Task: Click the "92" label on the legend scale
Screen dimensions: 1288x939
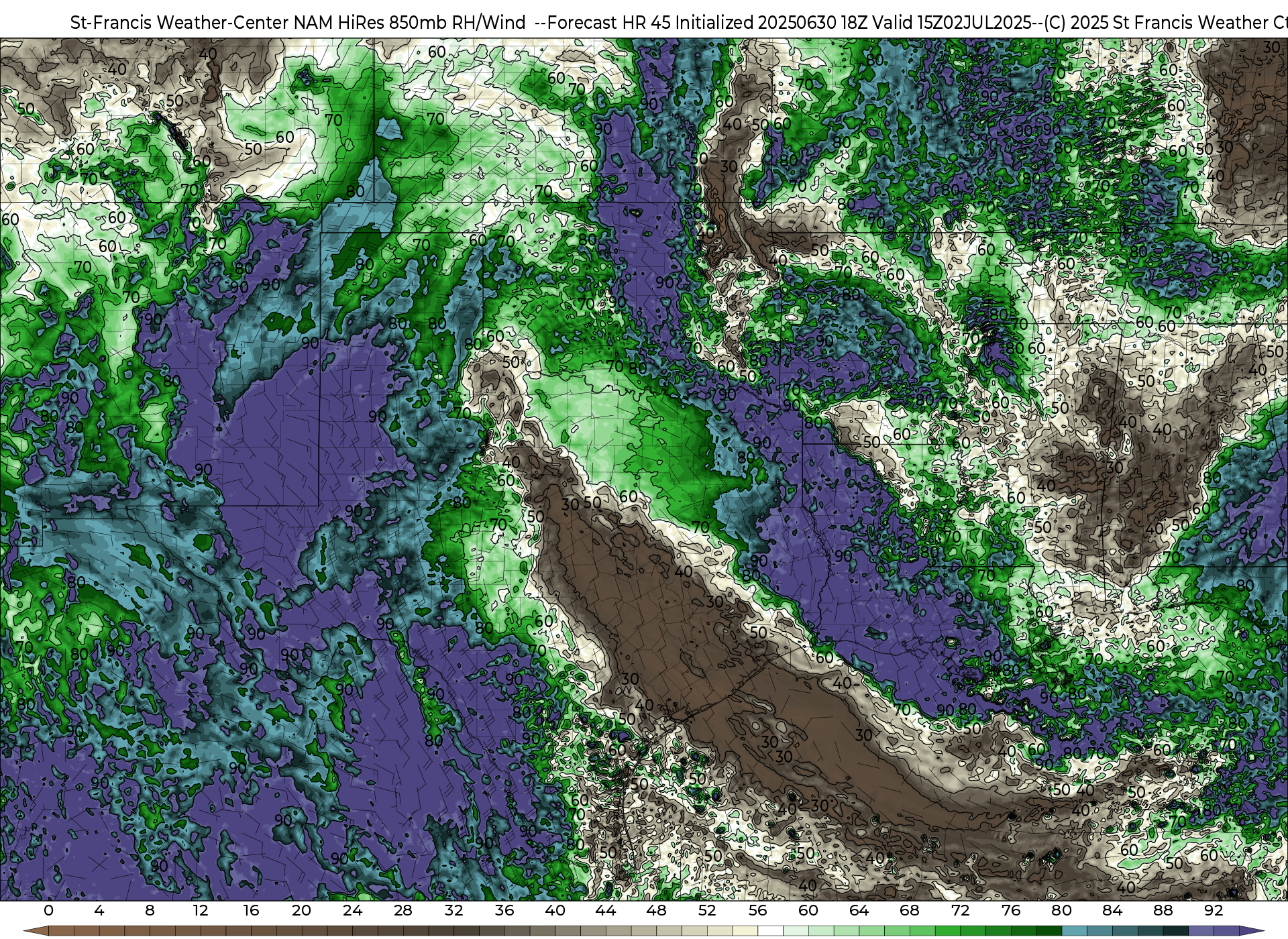Action: [x=1213, y=911]
